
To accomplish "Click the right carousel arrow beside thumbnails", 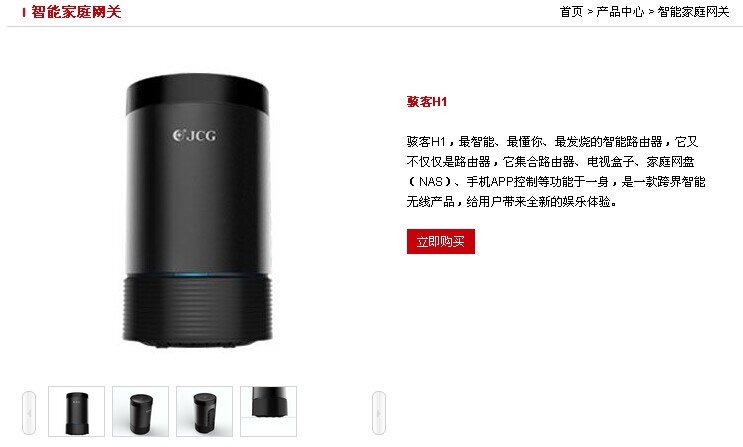I will click(379, 412).
